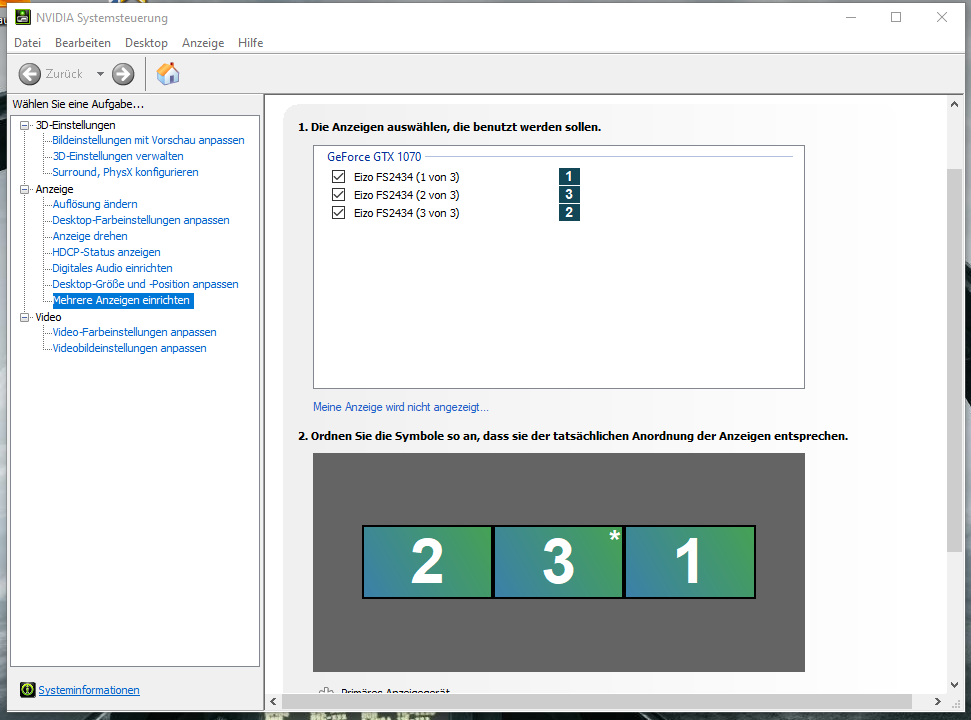971x720 pixels.
Task: Uncheck Eizo FS2434 (1 von 3)
Action: pyautogui.click(x=338, y=176)
